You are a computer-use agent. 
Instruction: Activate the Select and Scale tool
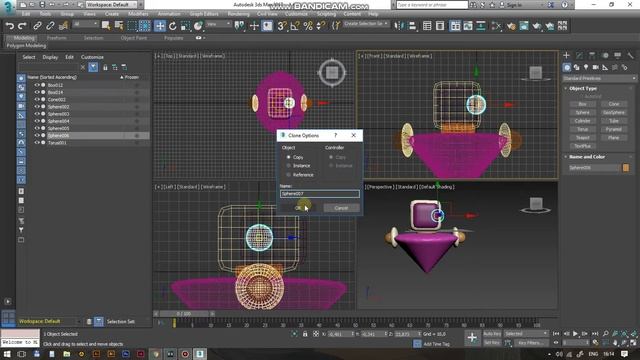coord(185,26)
